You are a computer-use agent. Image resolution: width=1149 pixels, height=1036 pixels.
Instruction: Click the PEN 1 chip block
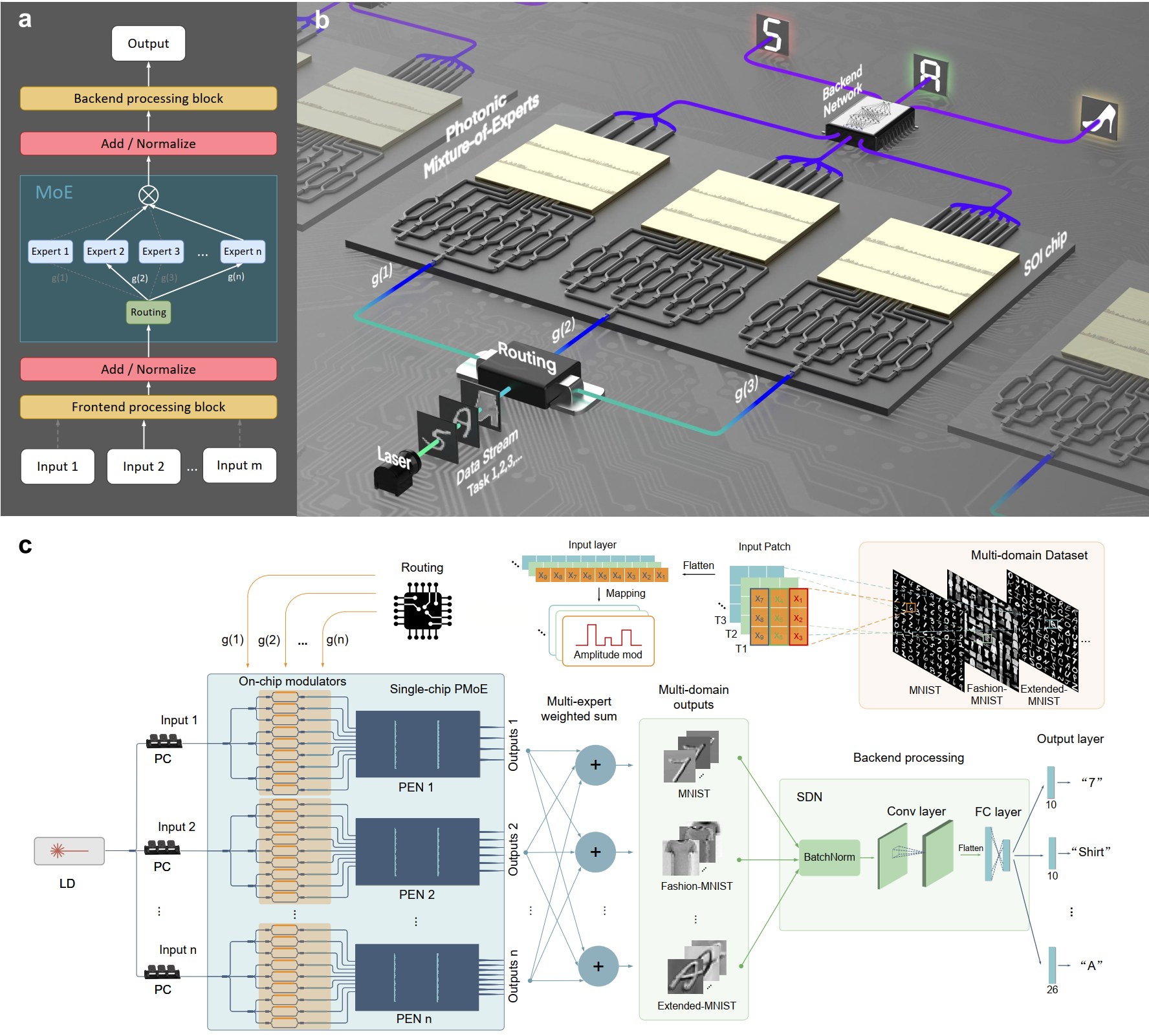tap(418, 744)
